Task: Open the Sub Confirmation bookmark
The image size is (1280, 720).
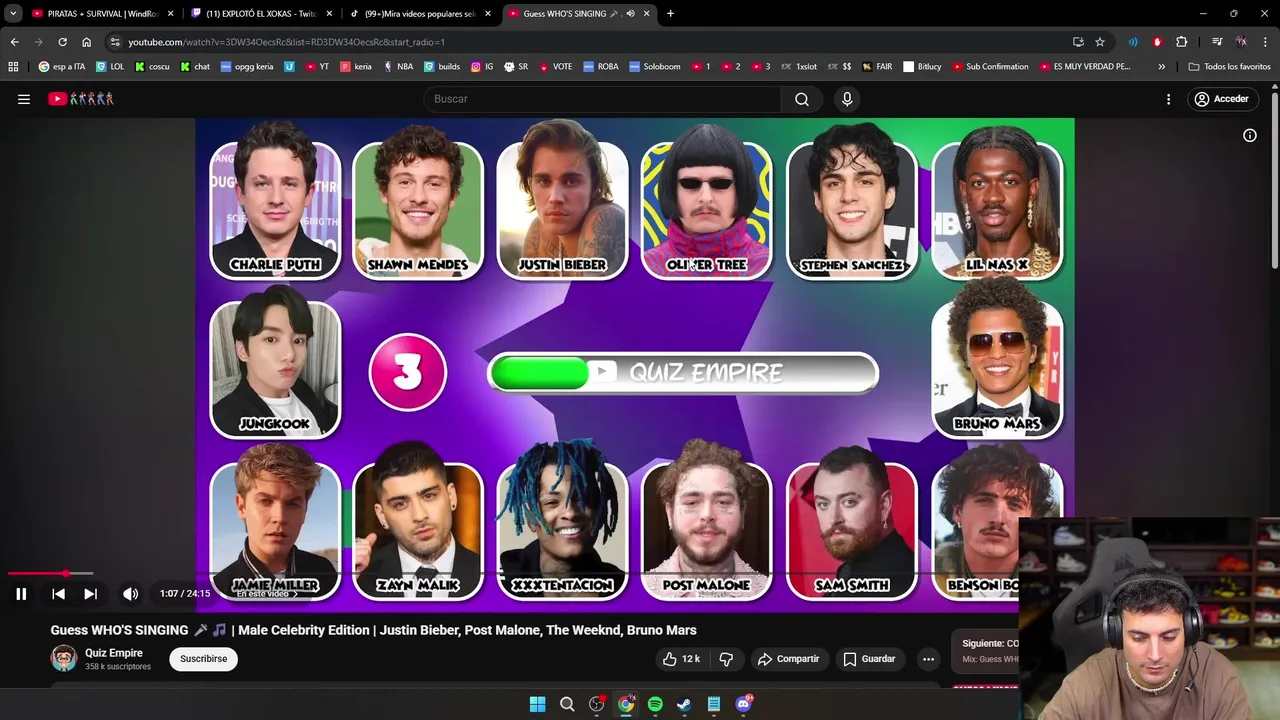Action: pos(990,67)
